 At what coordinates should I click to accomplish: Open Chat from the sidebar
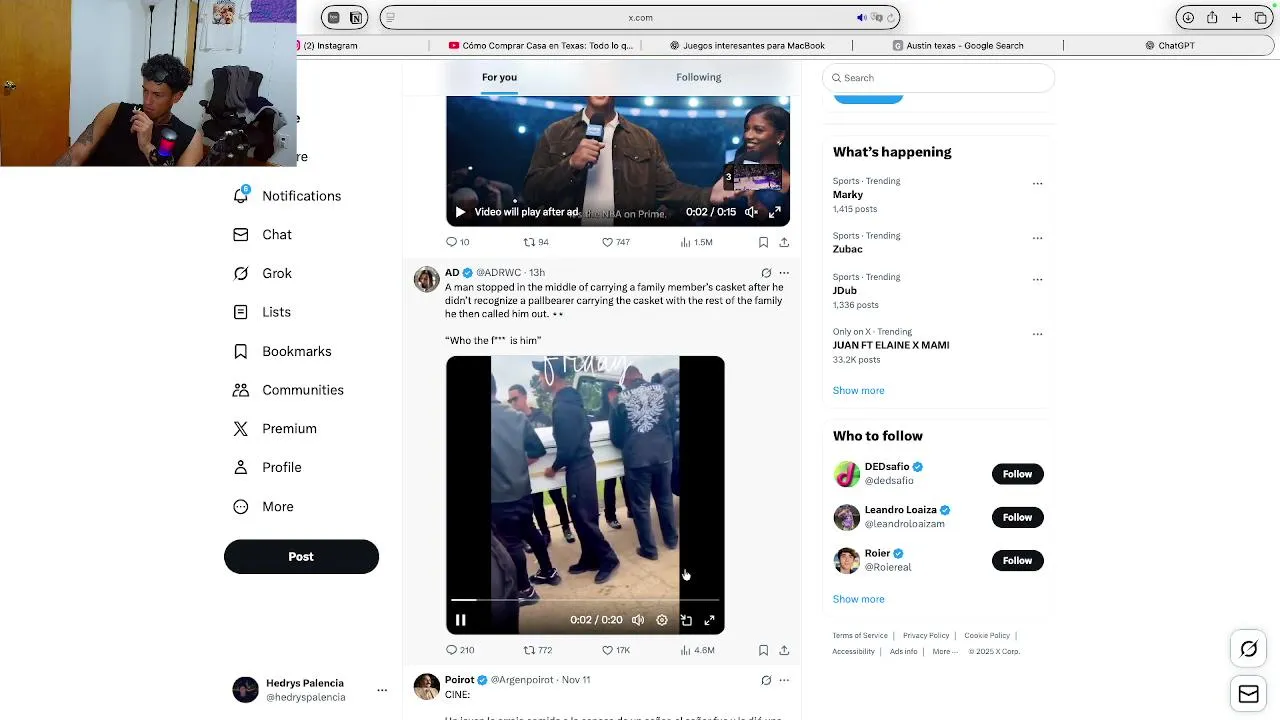pyautogui.click(x=262, y=235)
